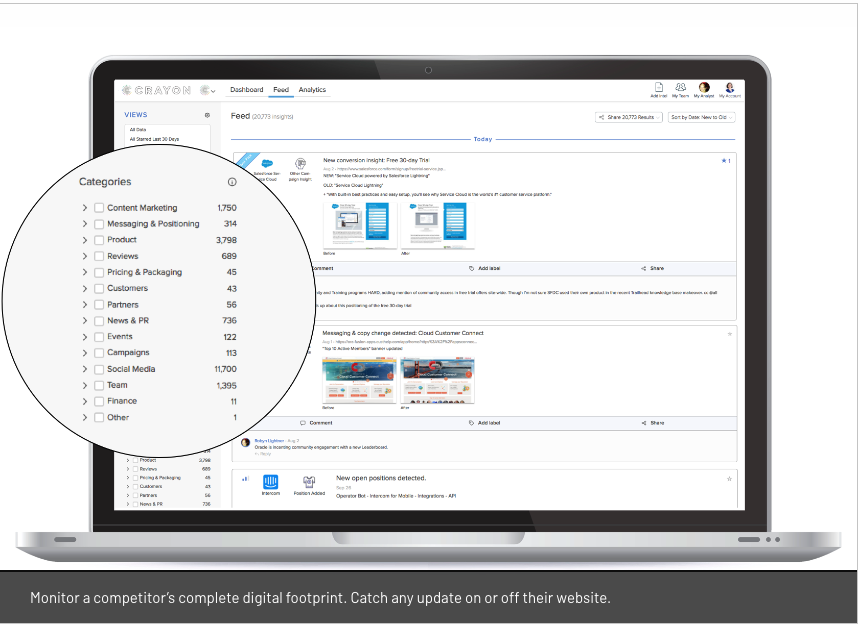This screenshot has height=625, width=860.
Task: Click the My Account avatar
Action: pyautogui.click(x=729, y=88)
